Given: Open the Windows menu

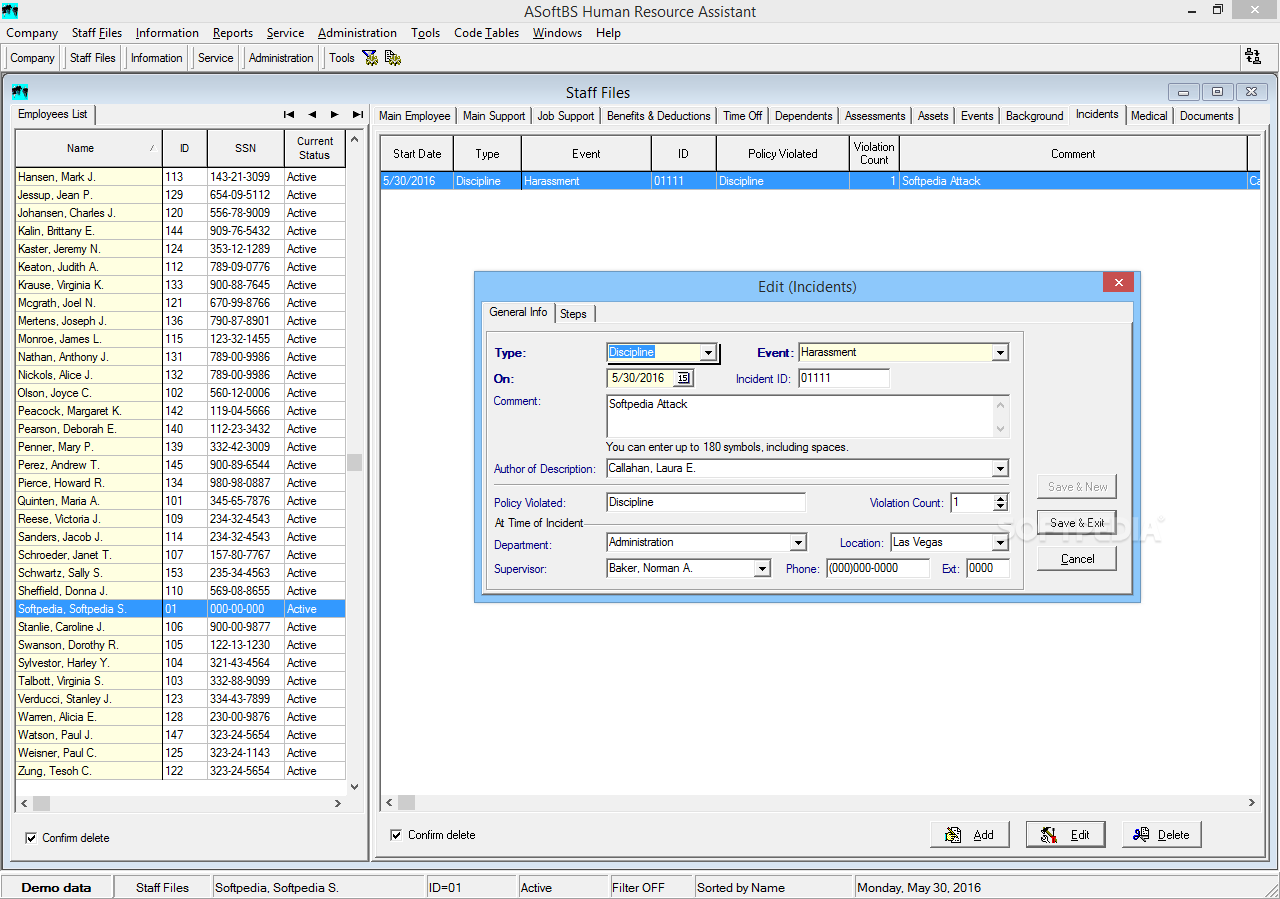Looking at the screenshot, I should point(557,33).
